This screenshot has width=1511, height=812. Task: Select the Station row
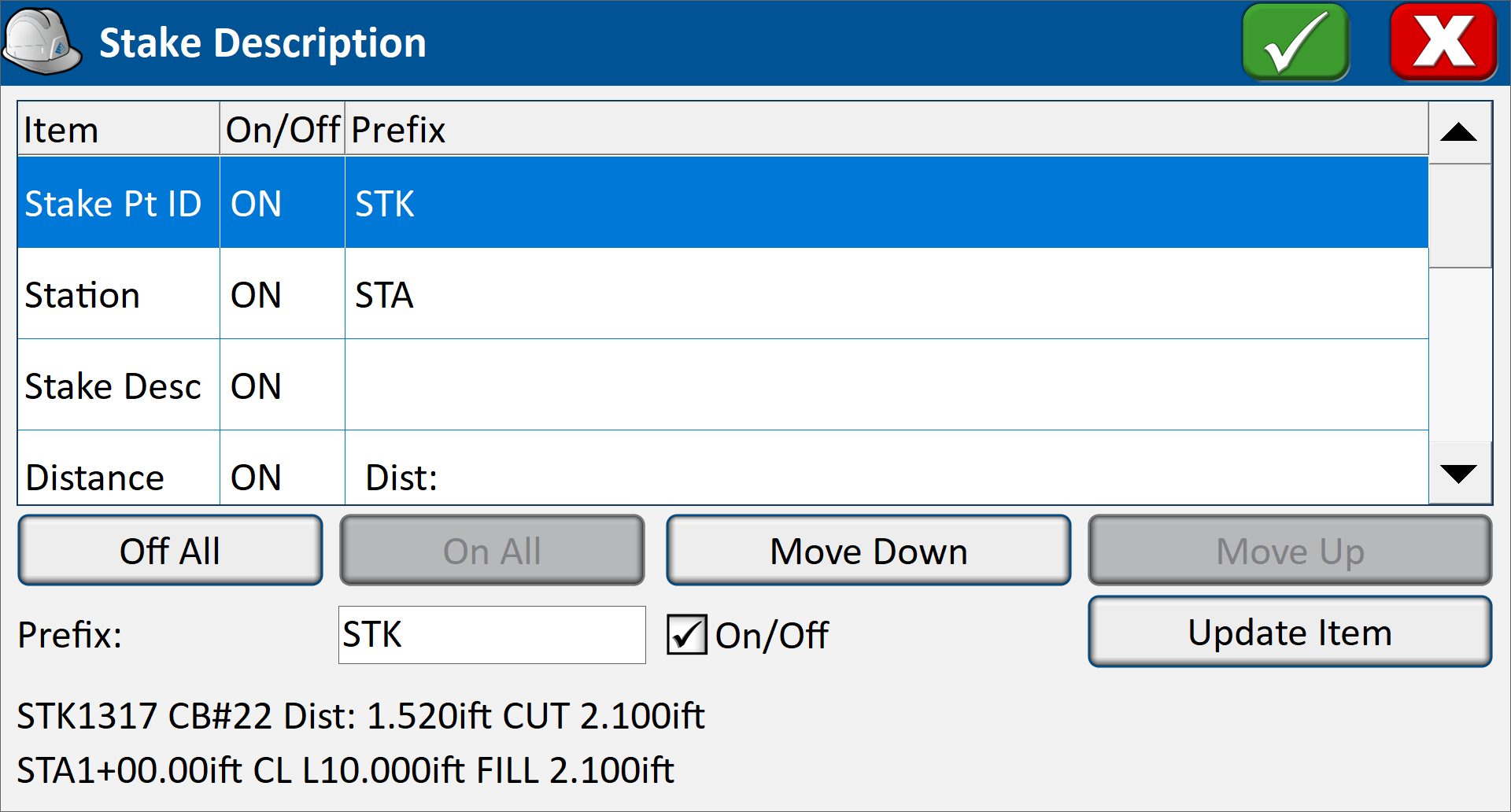pyautogui.click(x=722, y=294)
